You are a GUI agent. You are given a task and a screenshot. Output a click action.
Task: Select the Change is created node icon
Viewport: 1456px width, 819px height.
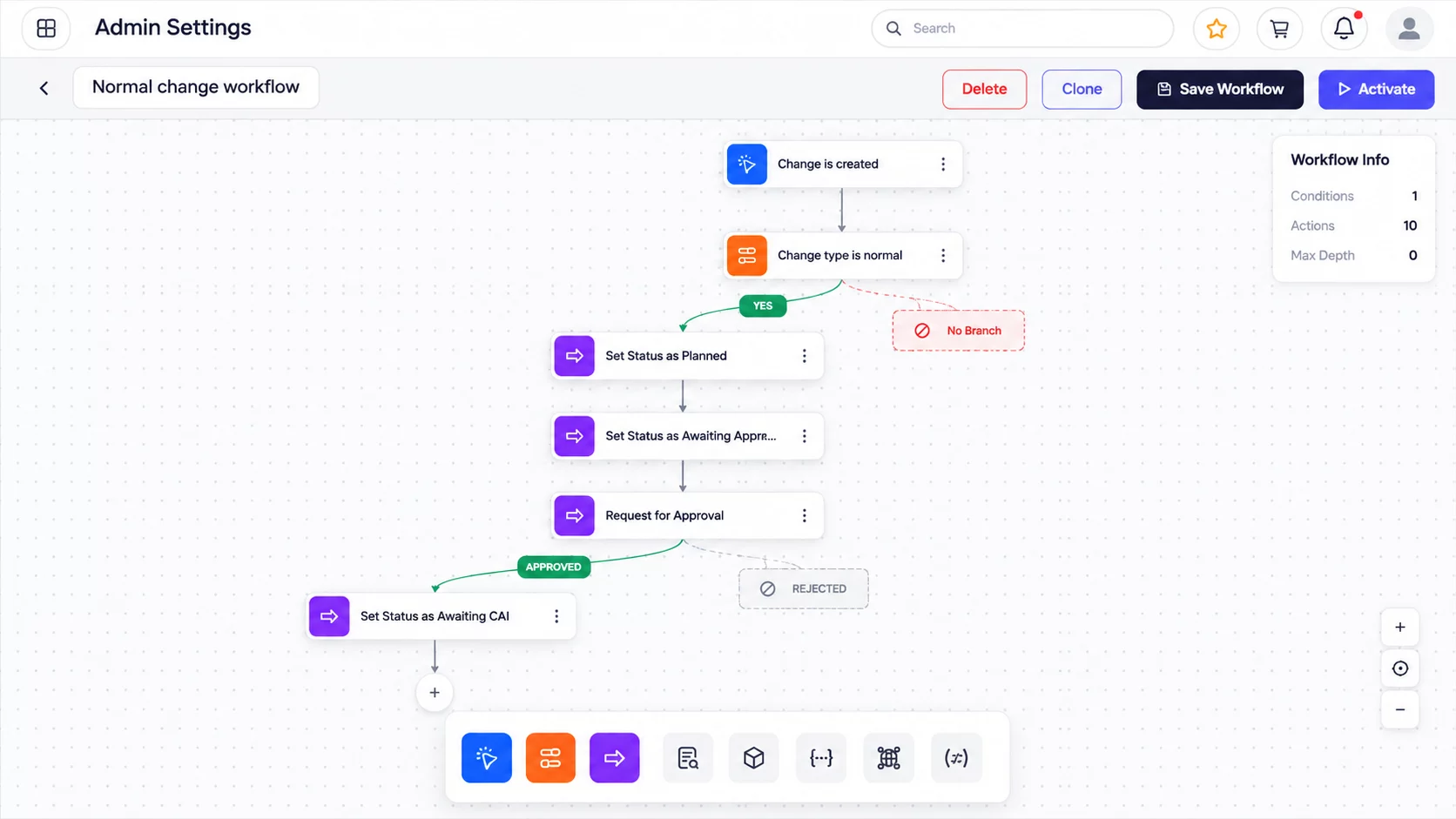click(x=746, y=164)
